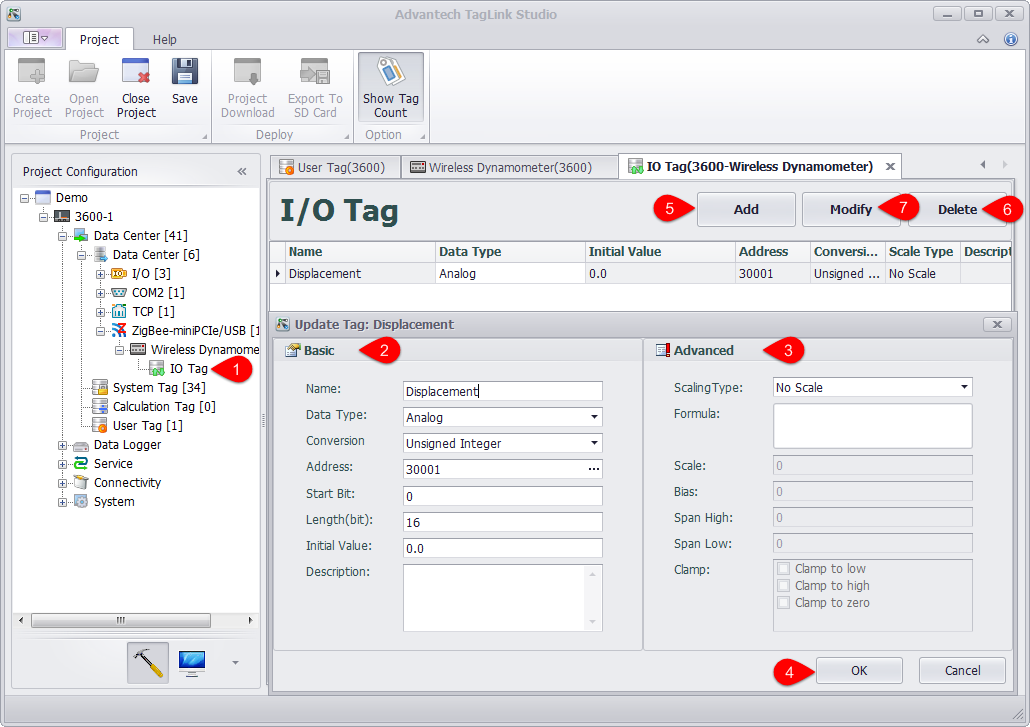The height and width of the screenshot is (727, 1030).
Task: Click the Name input field
Action: point(502,392)
